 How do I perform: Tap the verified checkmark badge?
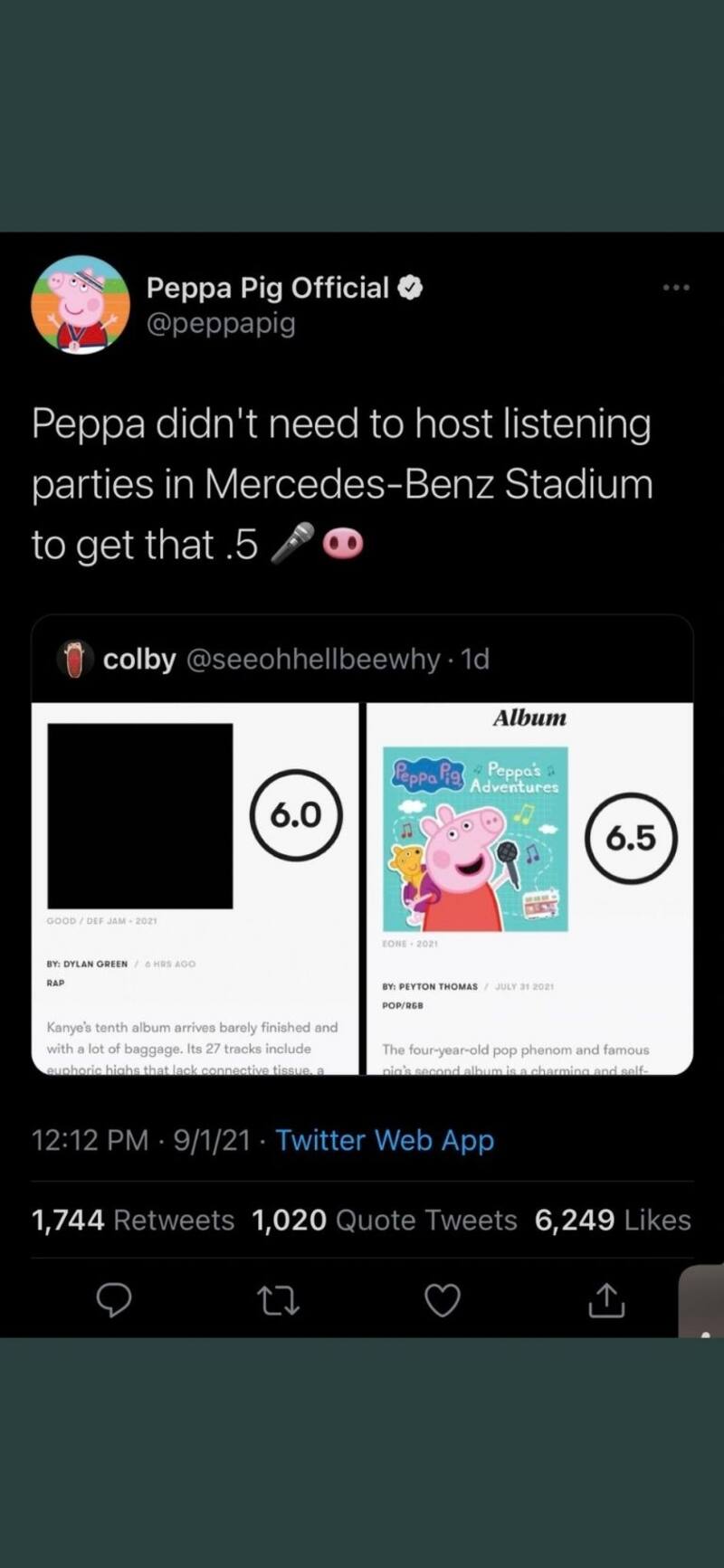(x=411, y=288)
